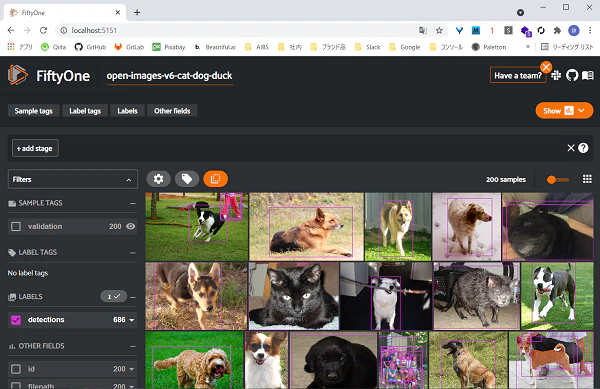Image resolution: width=600 pixels, height=389 pixels.
Task: Dismiss the 'Have a team?' banner
Action: [x=546, y=67]
